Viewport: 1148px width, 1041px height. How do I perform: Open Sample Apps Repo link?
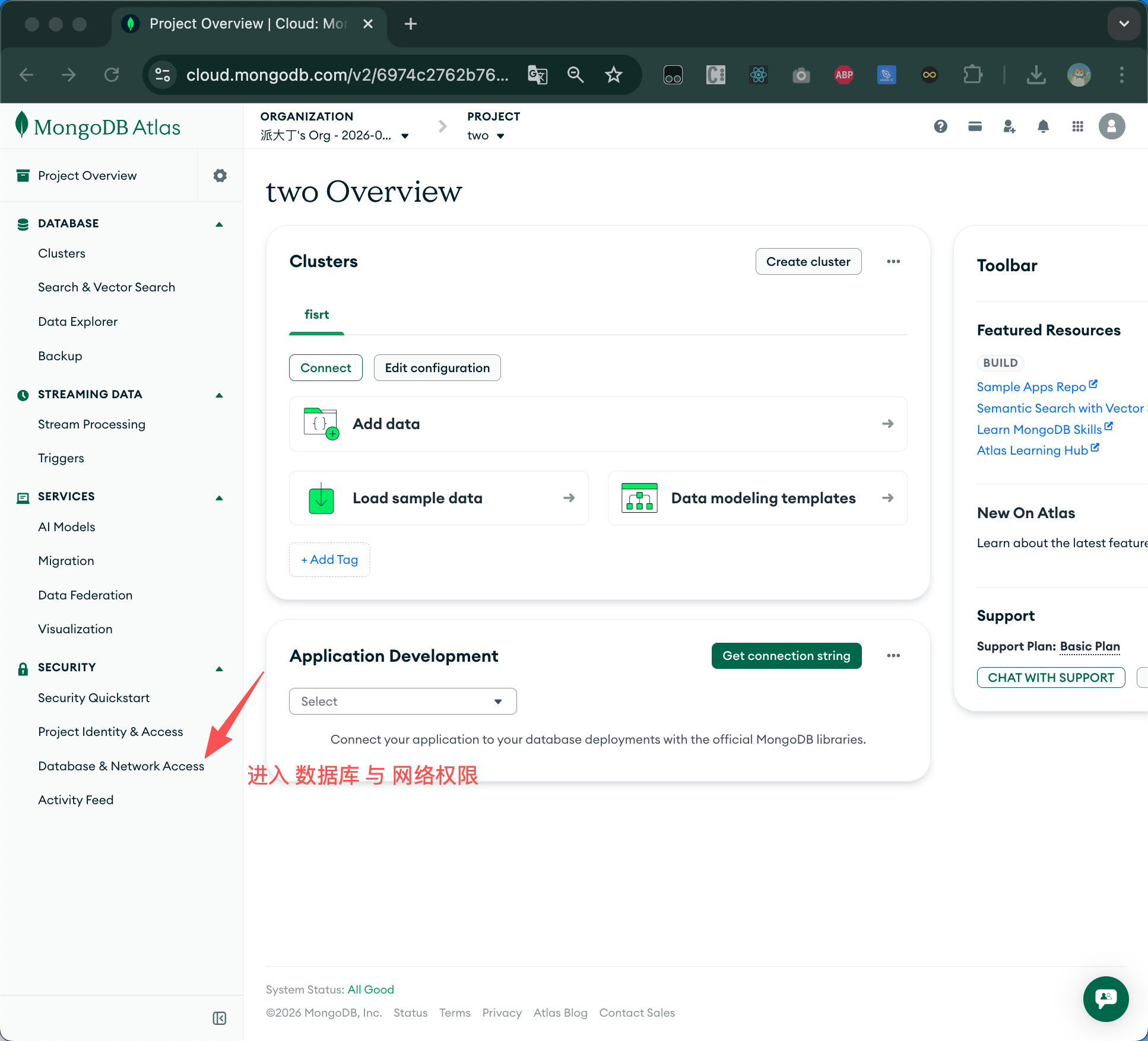click(1031, 387)
